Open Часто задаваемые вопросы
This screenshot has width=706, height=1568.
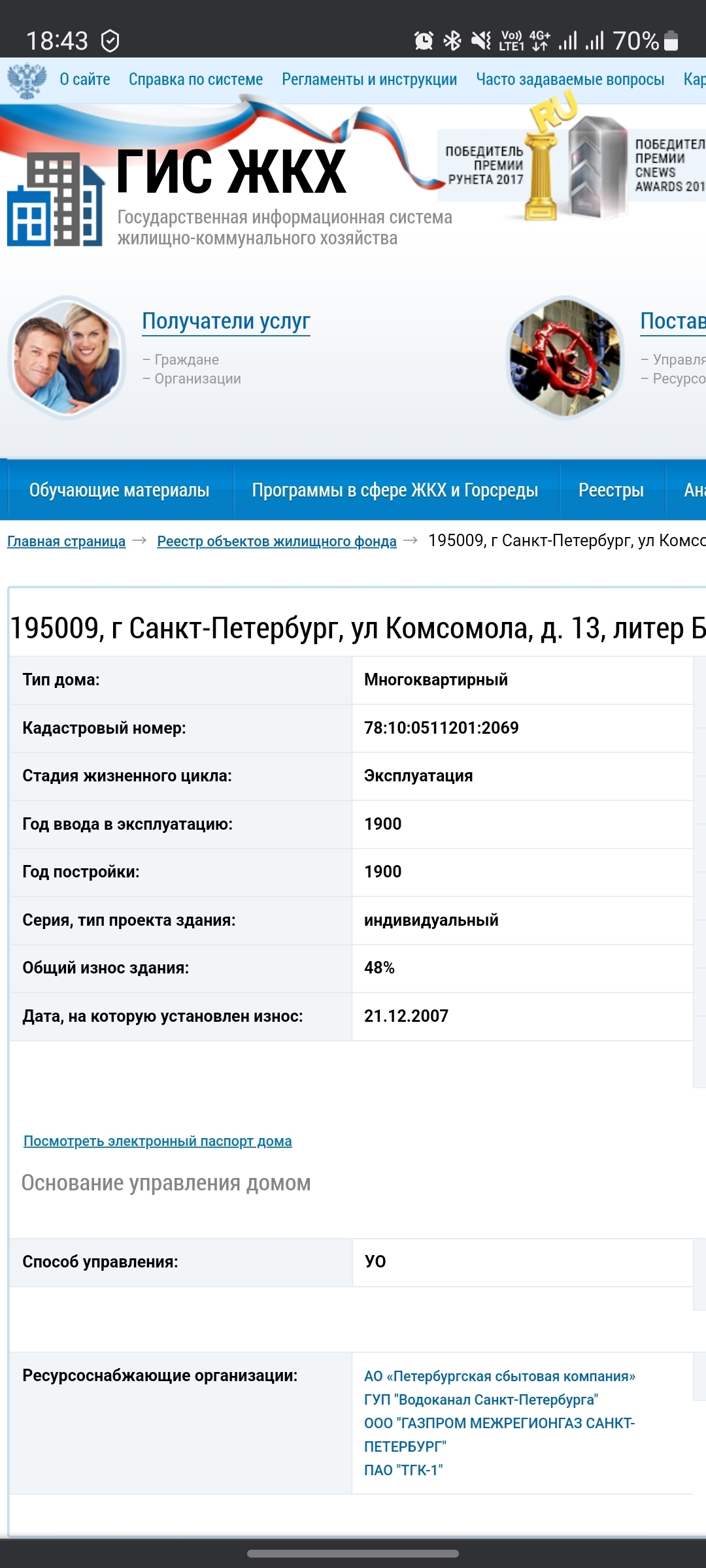pyautogui.click(x=570, y=80)
